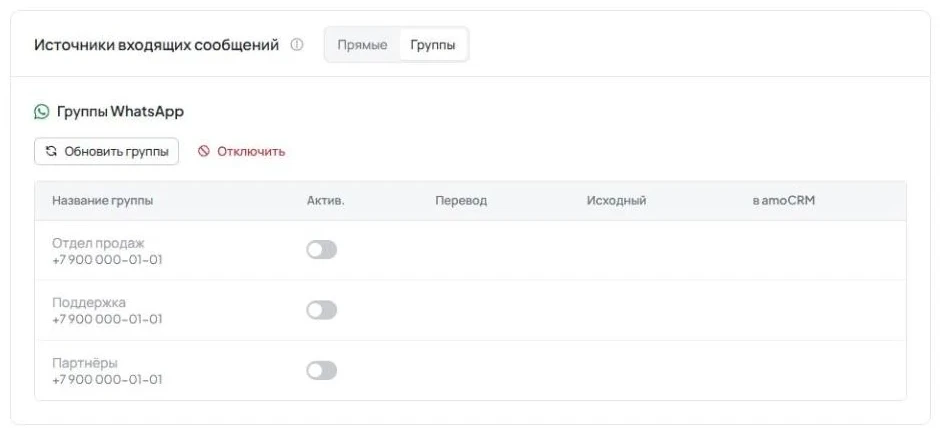Click the Отключить link
941x436 pixels.
[241, 152]
